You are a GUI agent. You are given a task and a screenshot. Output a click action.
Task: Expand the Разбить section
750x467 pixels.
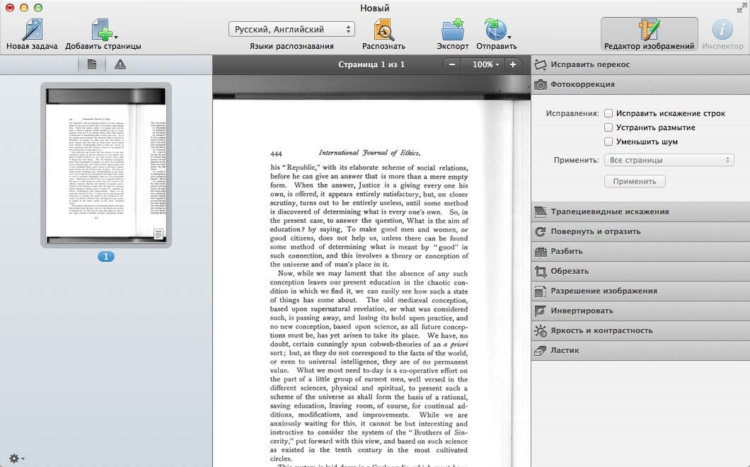click(641, 251)
